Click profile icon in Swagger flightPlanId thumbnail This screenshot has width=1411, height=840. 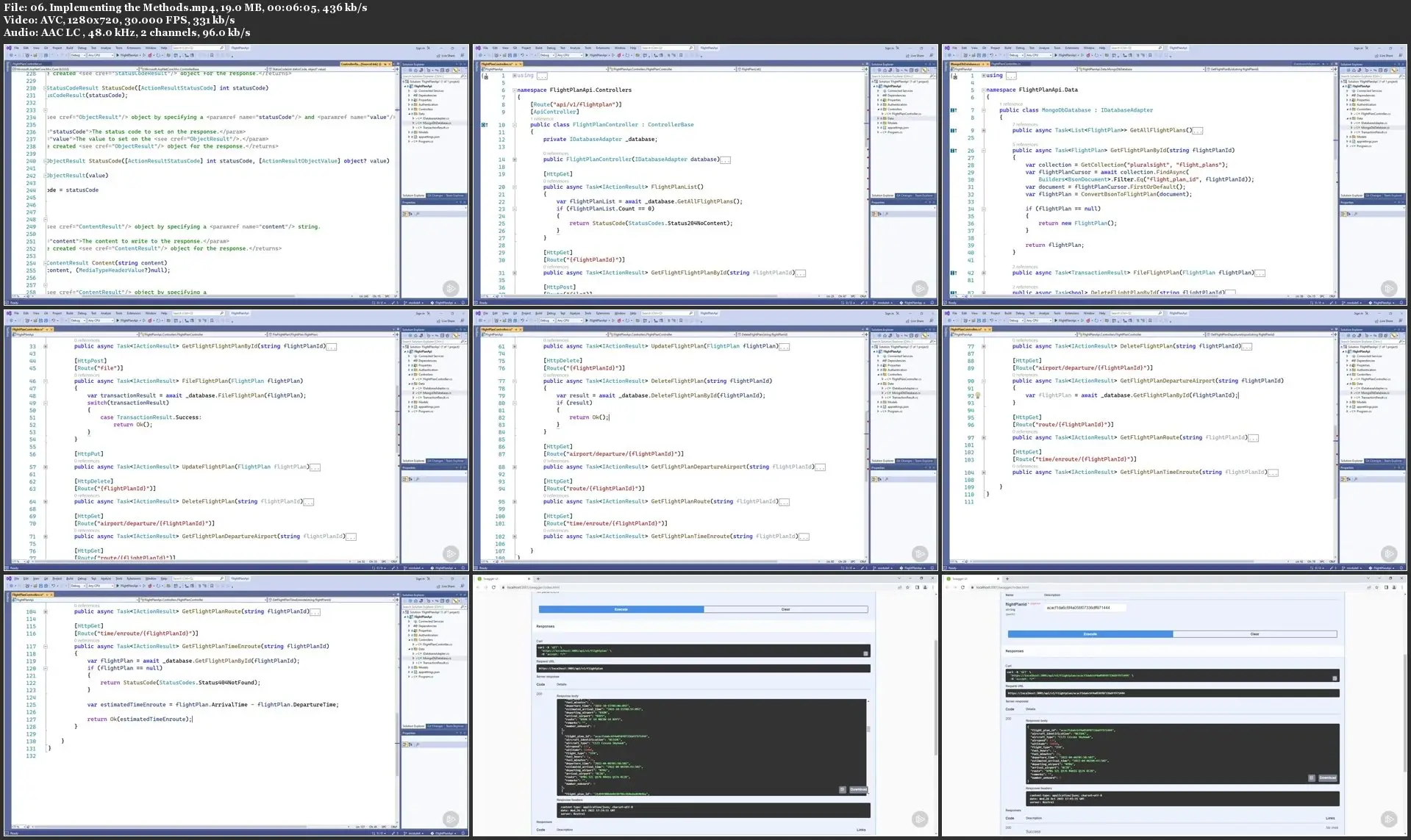click(1394, 587)
